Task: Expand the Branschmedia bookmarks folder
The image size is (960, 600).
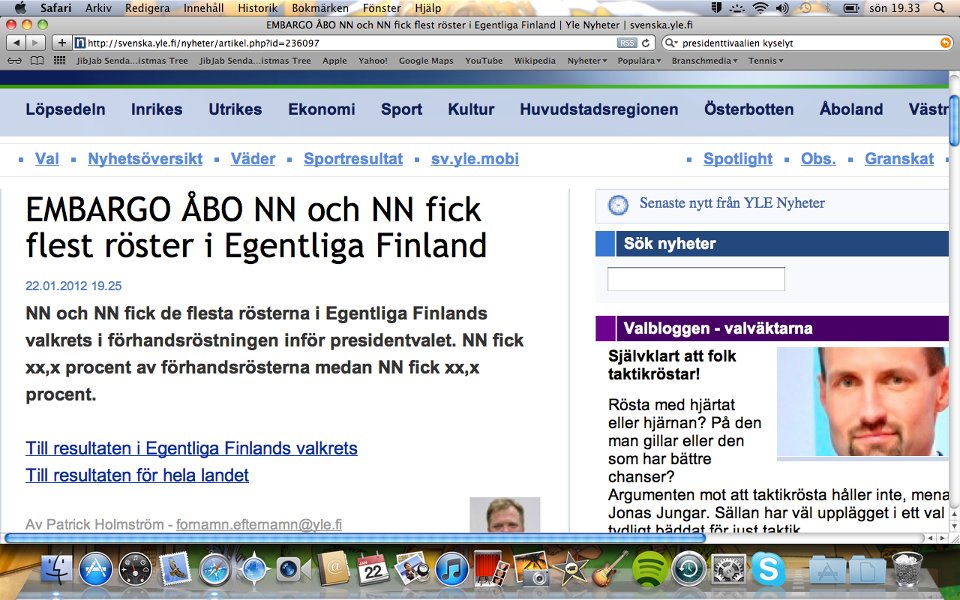Action: 705,61
